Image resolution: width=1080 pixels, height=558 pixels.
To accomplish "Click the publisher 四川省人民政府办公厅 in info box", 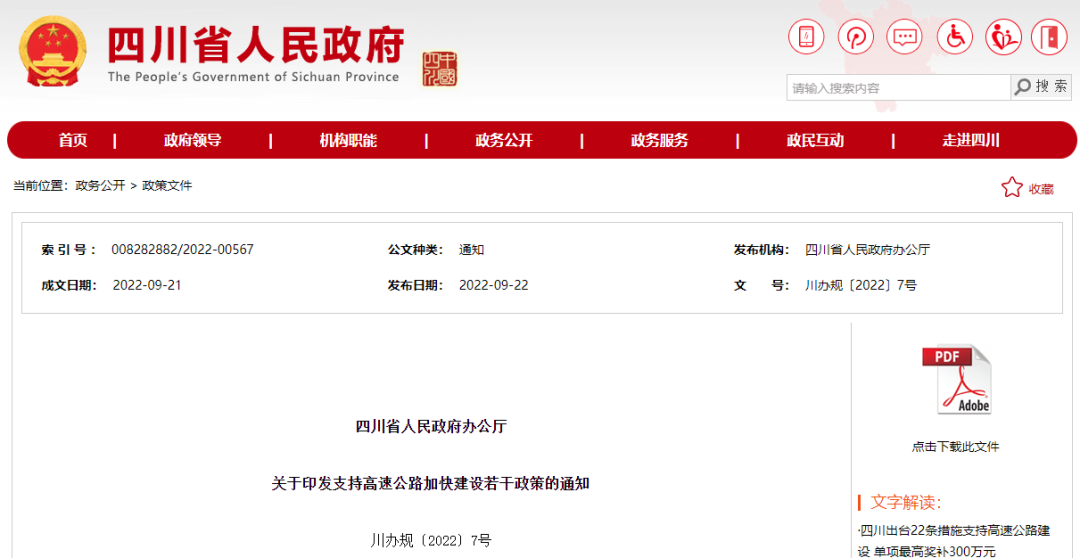I will [x=868, y=249].
